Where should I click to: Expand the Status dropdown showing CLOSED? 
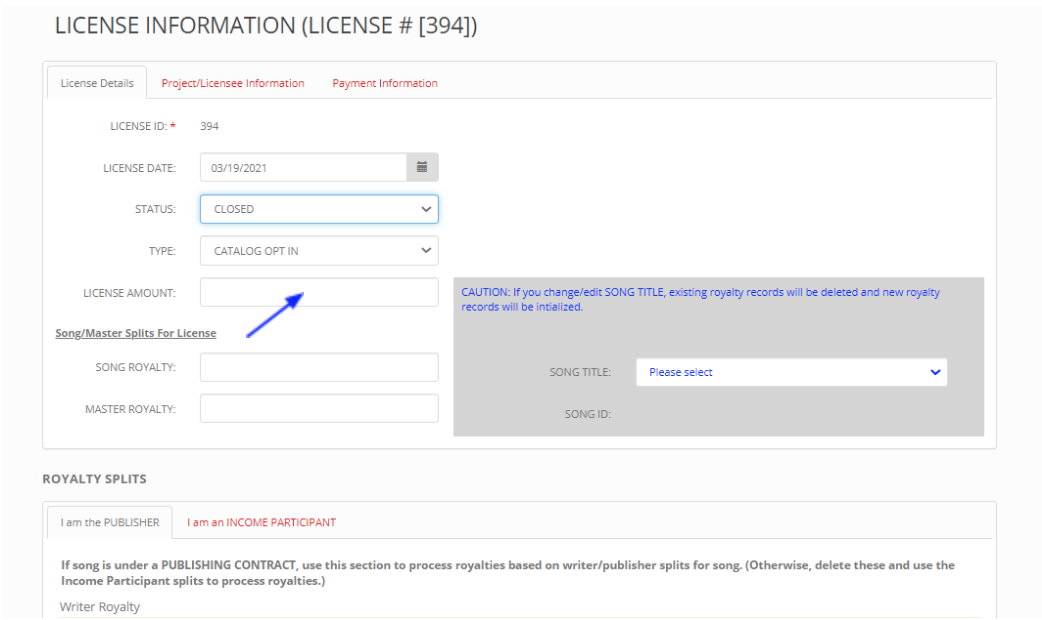319,209
